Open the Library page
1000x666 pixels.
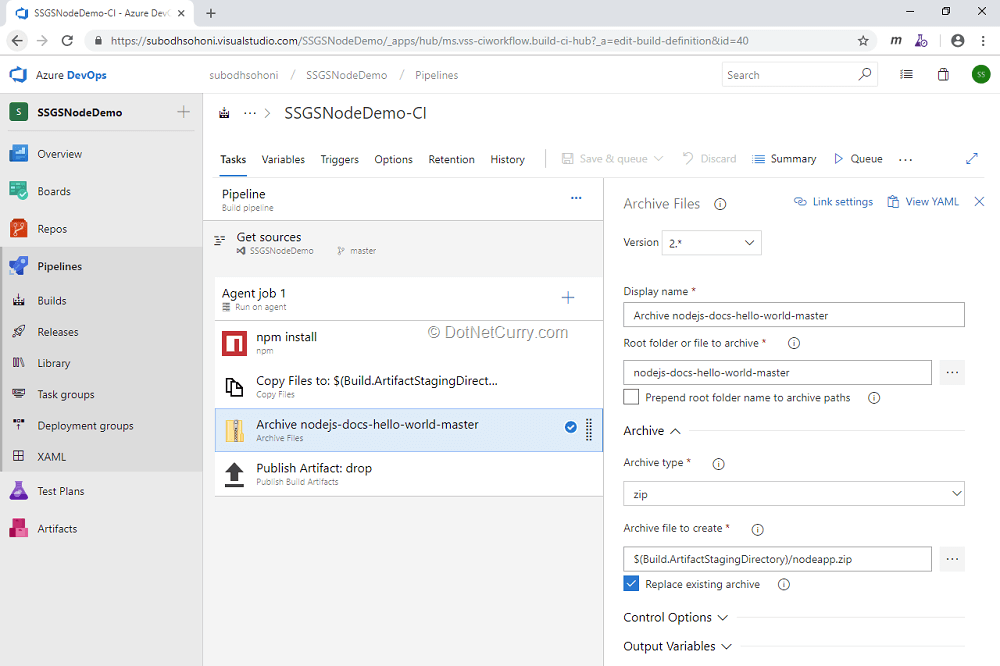coord(54,363)
